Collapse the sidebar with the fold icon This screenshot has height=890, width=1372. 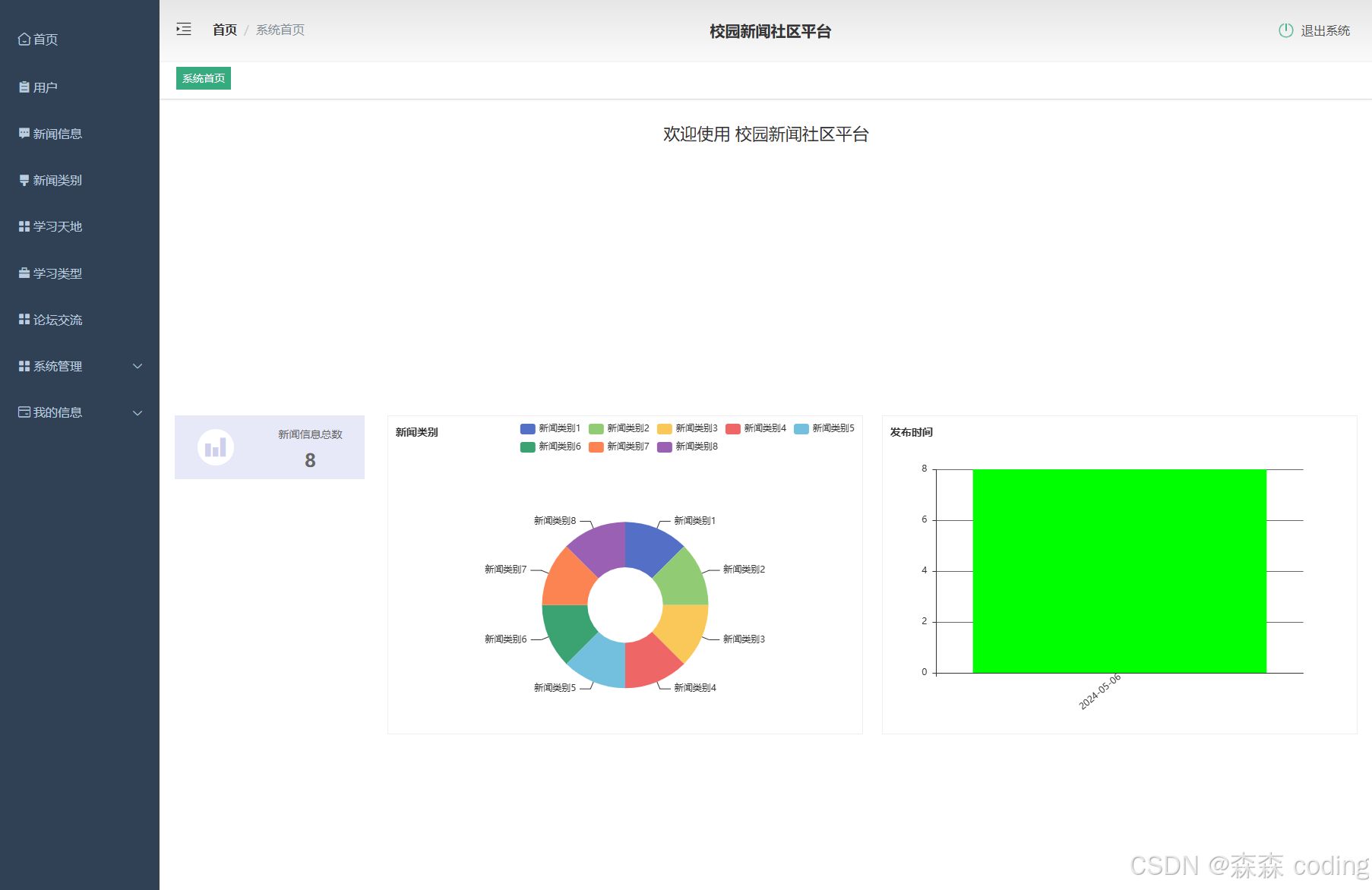coord(184,30)
